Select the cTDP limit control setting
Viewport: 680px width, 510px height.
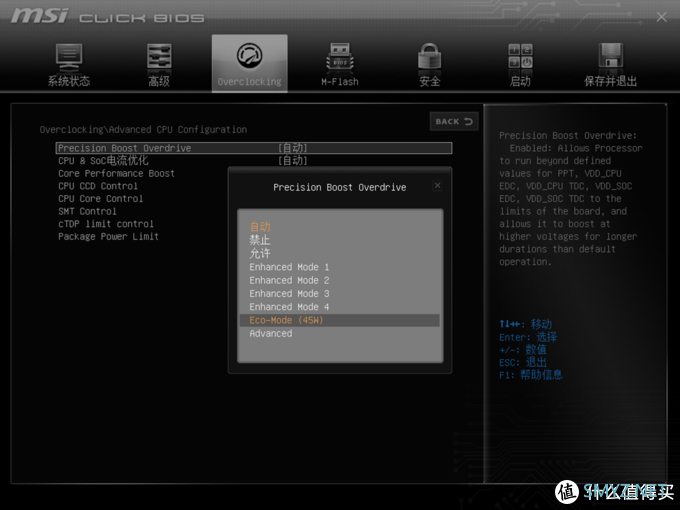tap(106, 224)
